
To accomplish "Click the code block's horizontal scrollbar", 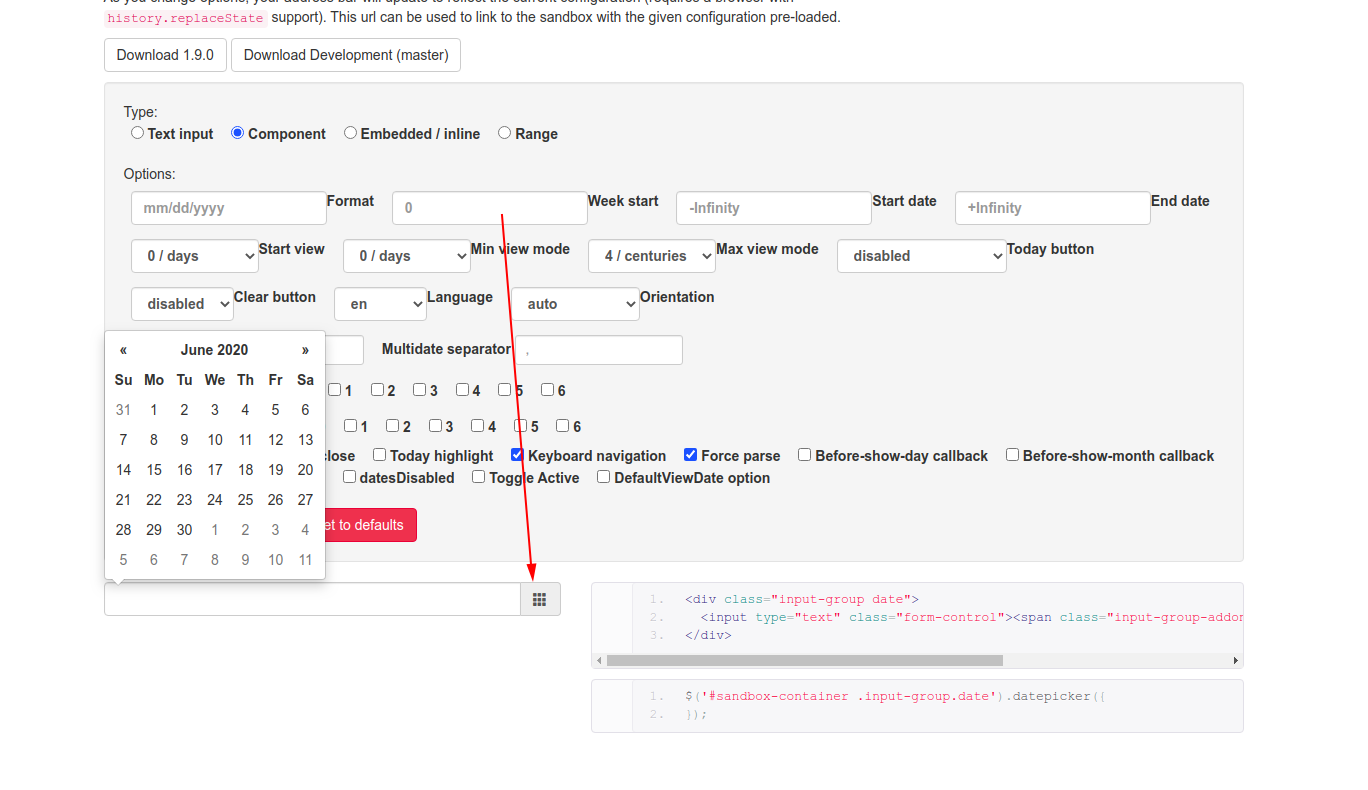I will click(x=800, y=660).
